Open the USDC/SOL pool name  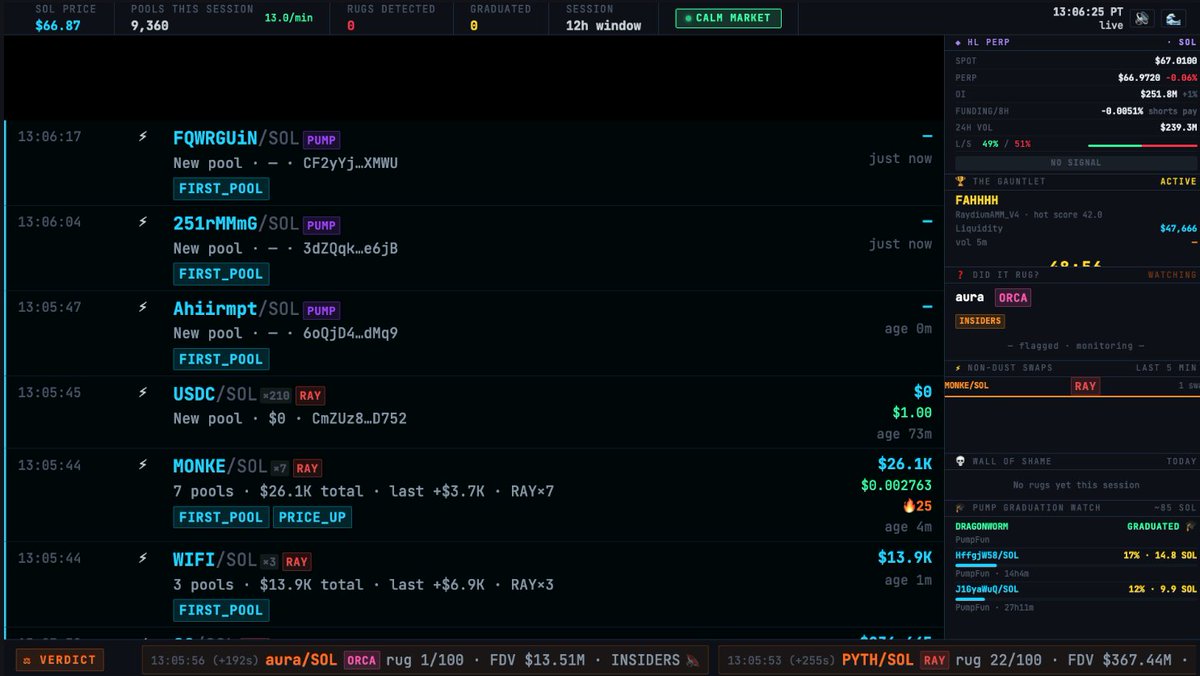pos(215,394)
